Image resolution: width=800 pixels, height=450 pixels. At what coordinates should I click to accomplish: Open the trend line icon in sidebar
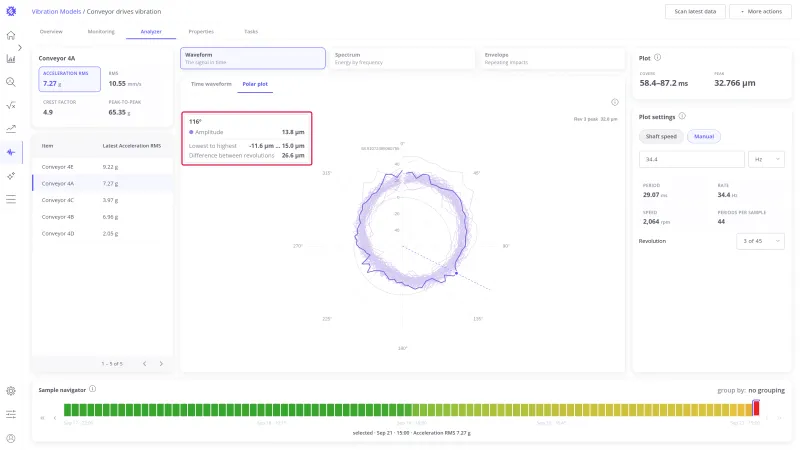[x=11, y=129]
